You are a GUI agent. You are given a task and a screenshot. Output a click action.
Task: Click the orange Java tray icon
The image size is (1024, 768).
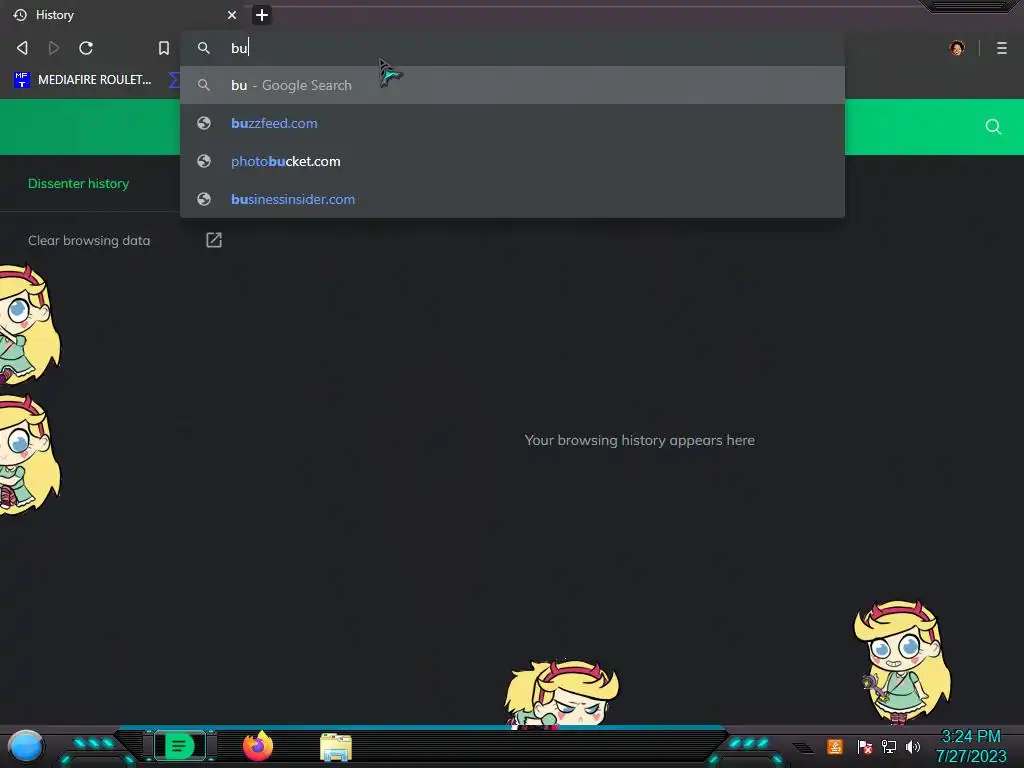click(835, 746)
